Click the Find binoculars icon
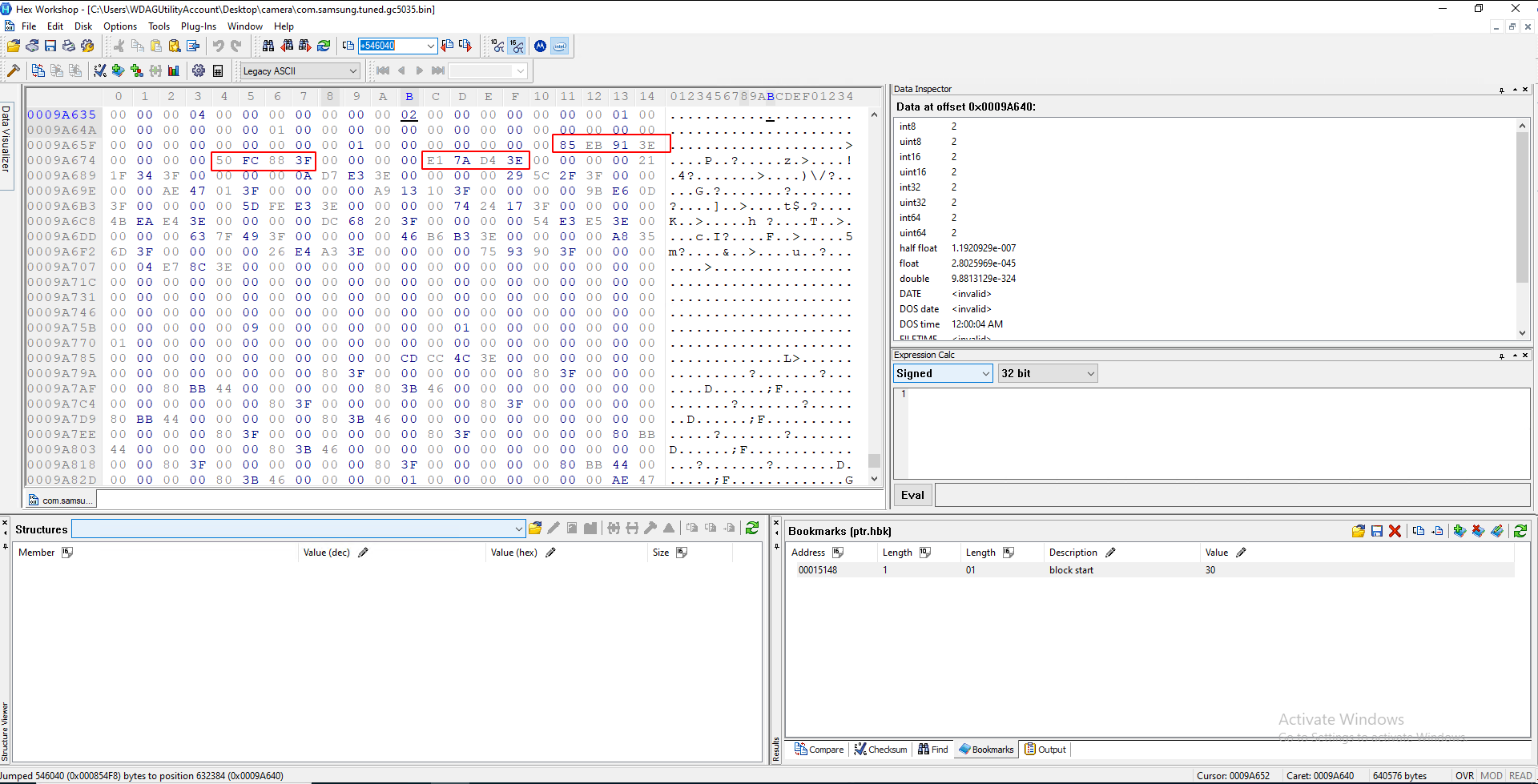The image size is (1538, 784). click(x=268, y=46)
